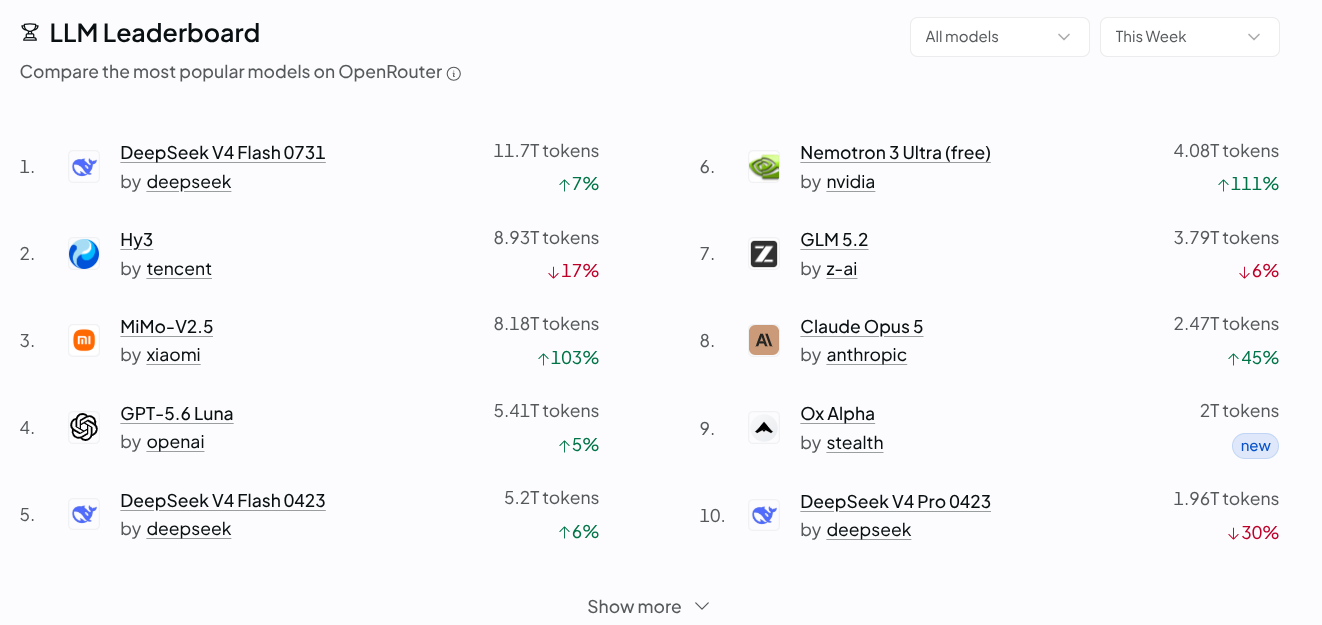Click the 8.93T tokens value
This screenshot has width=1322, height=625.
click(x=546, y=238)
